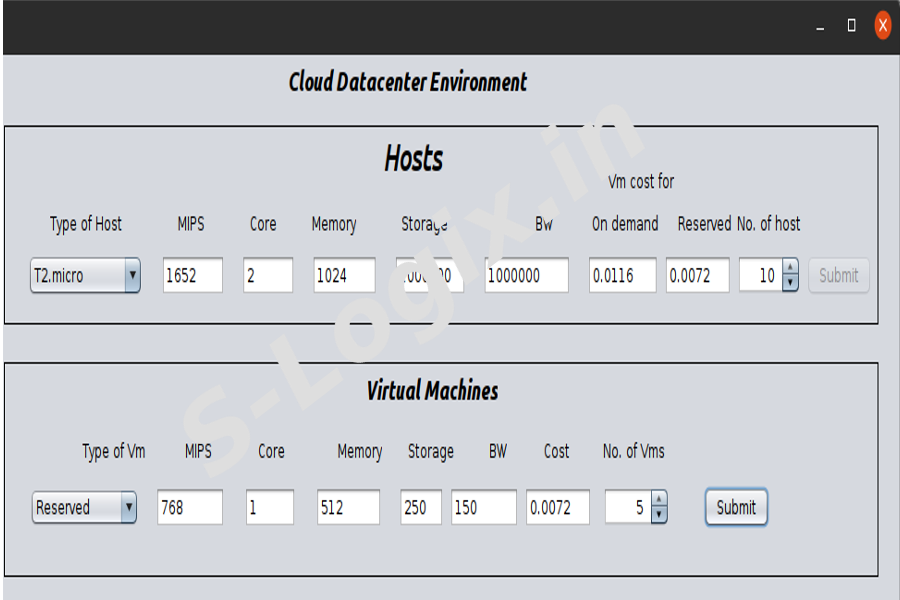Increase the No. of host value

(x=790, y=268)
